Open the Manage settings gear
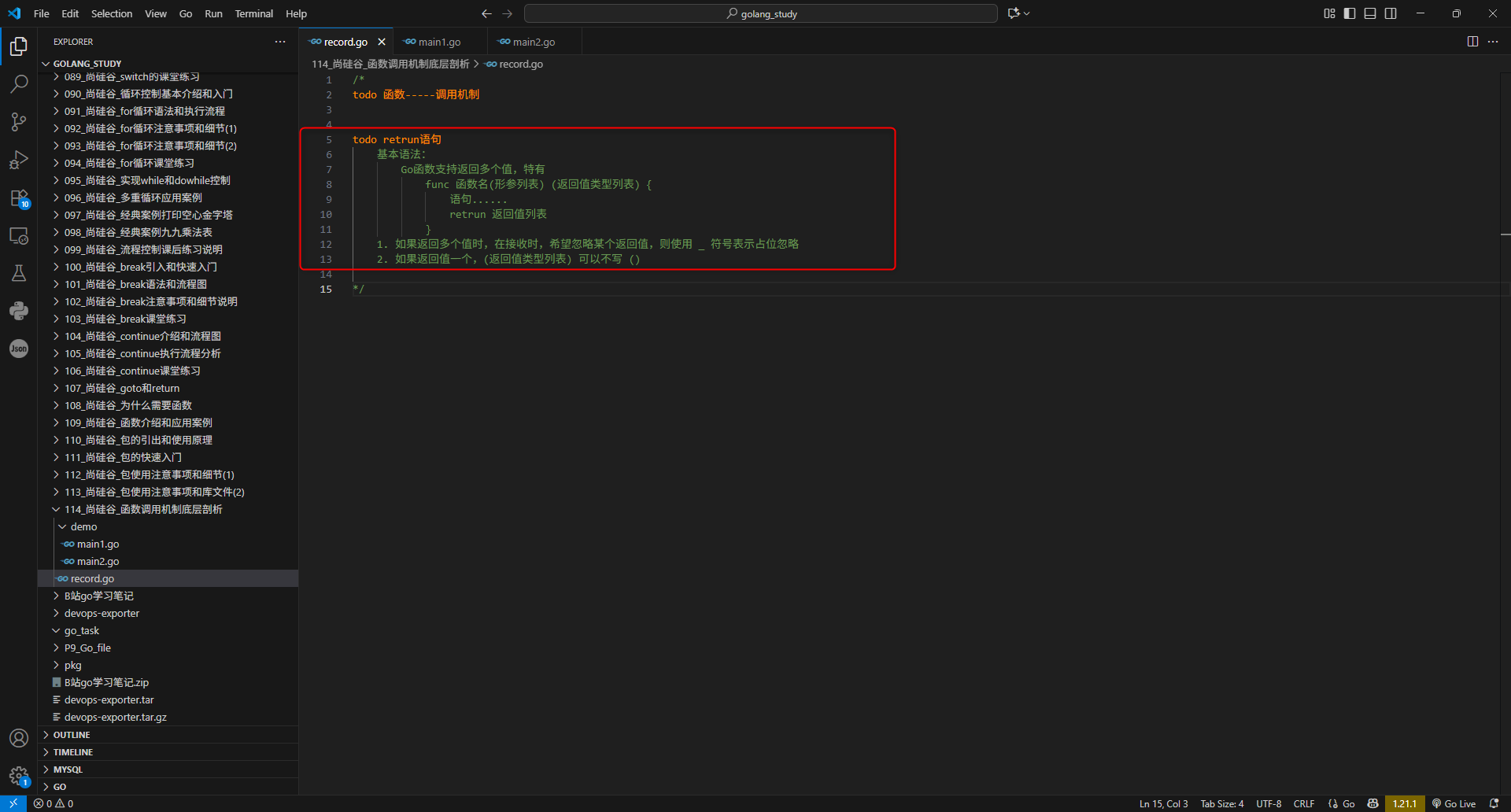Image resolution: width=1511 pixels, height=812 pixels. click(x=19, y=776)
